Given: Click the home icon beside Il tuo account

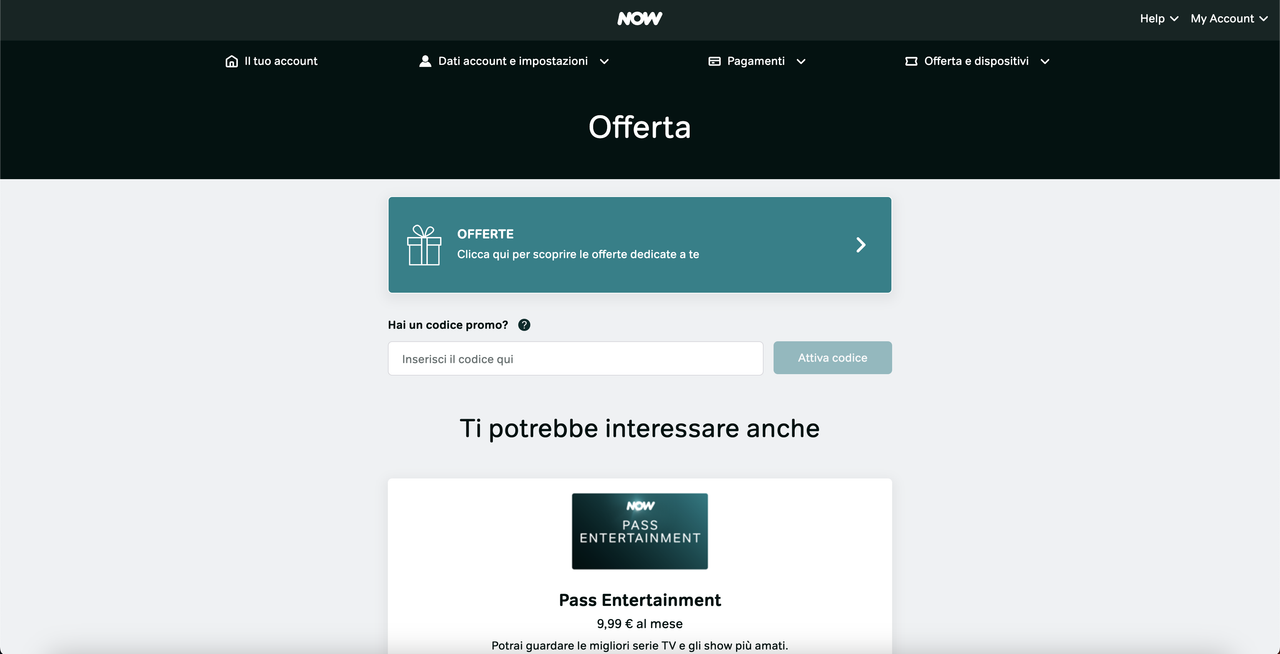Looking at the screenshot, I should pos(232,61).
